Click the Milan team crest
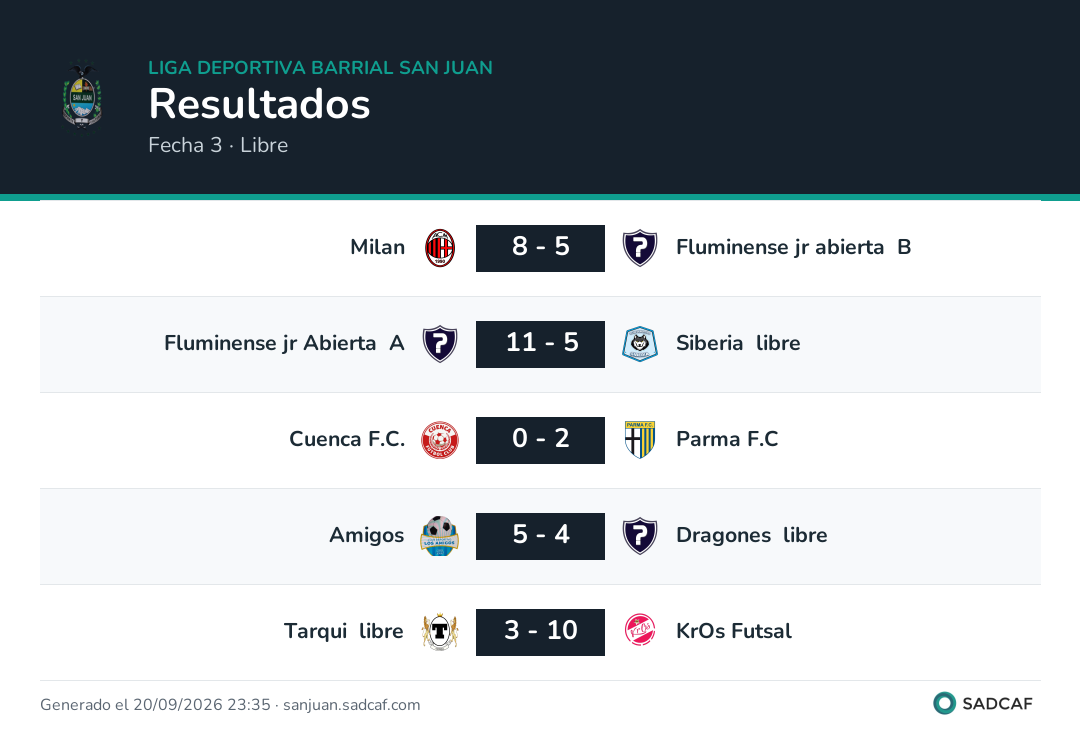 pos(439,248)
